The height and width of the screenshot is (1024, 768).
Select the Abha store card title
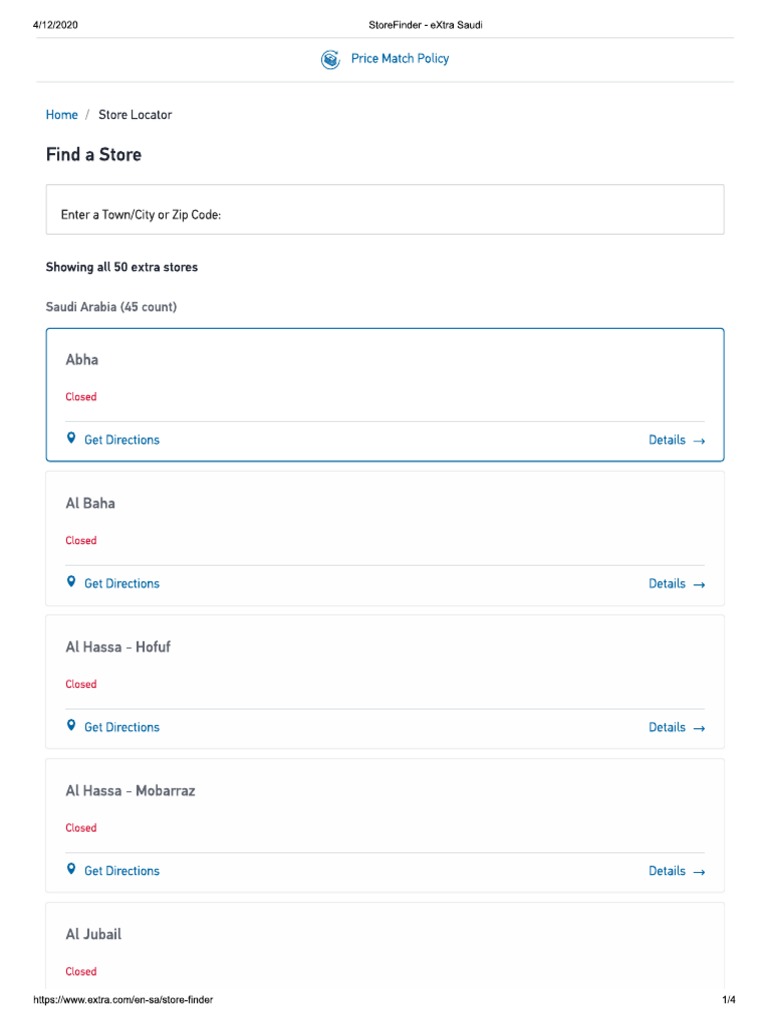(82, 360)
